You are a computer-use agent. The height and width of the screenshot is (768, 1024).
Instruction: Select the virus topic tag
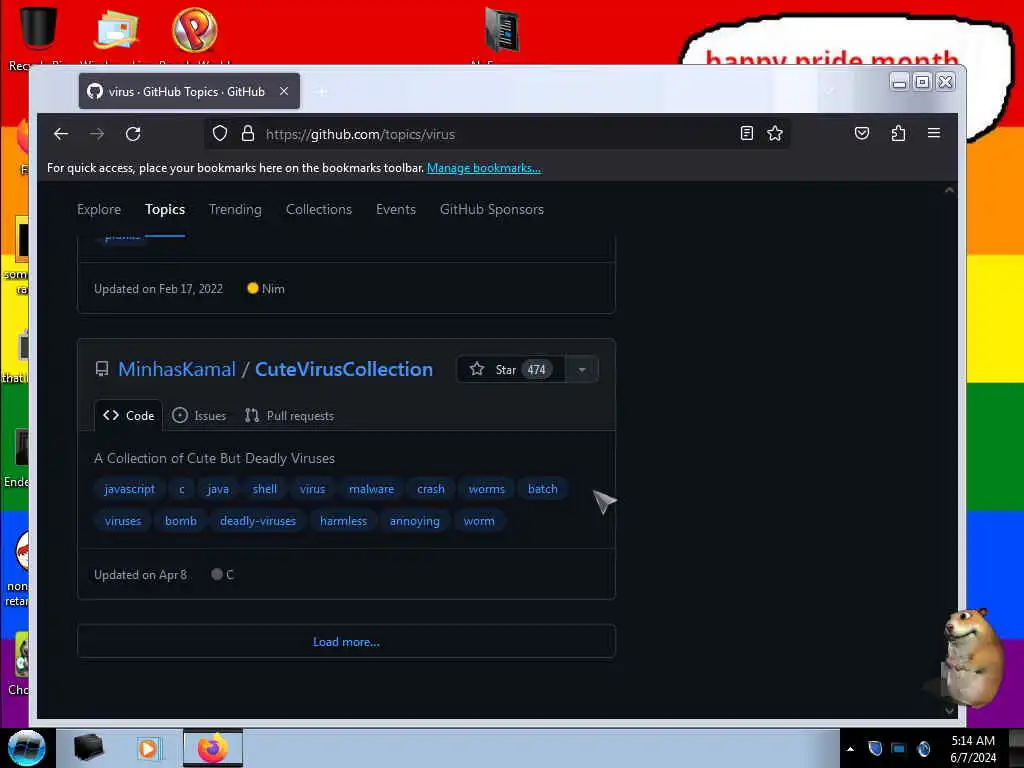pos(312,489)
